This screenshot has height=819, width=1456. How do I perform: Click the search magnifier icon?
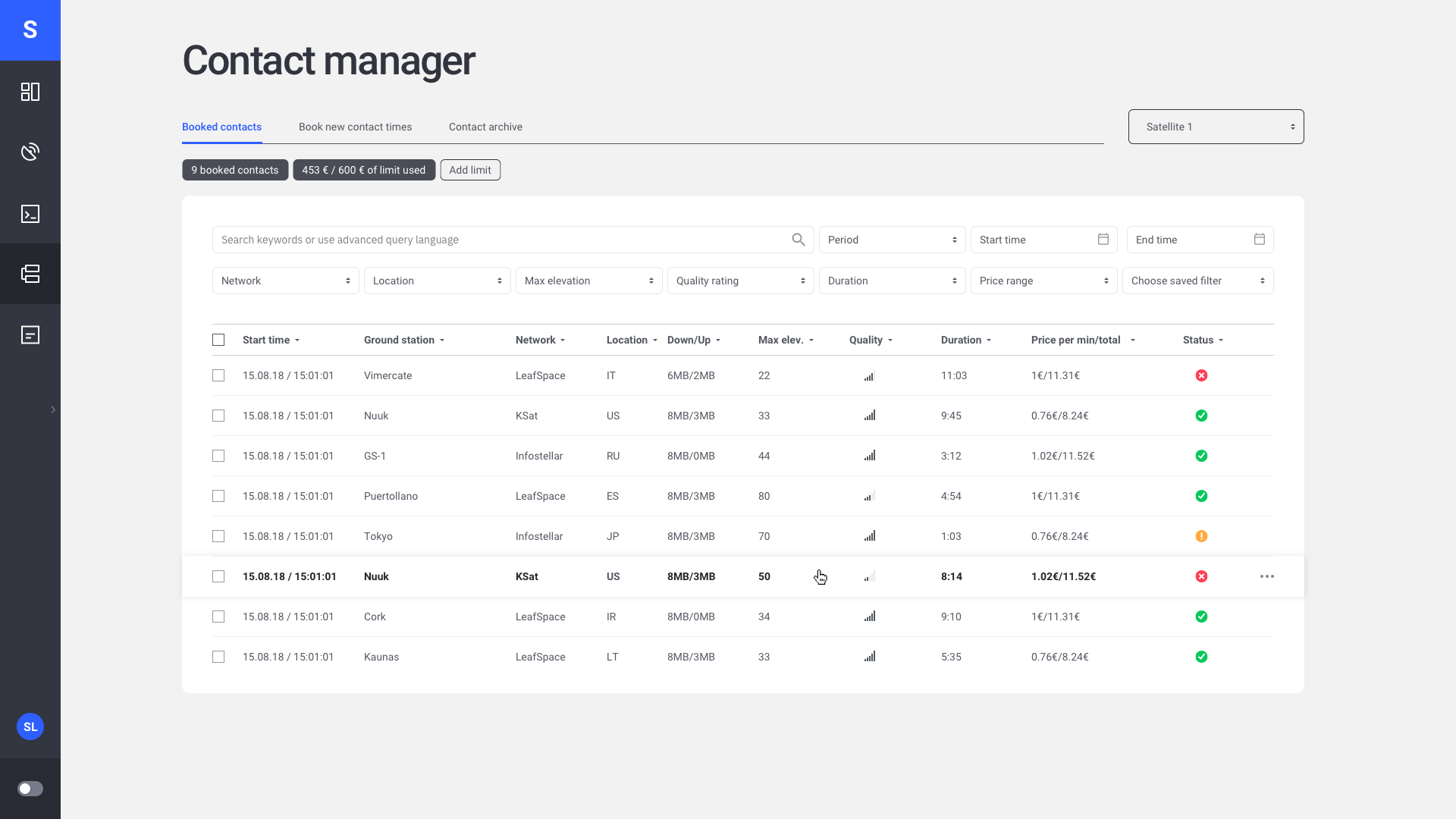pyautogui.click(x=798, y=240)
